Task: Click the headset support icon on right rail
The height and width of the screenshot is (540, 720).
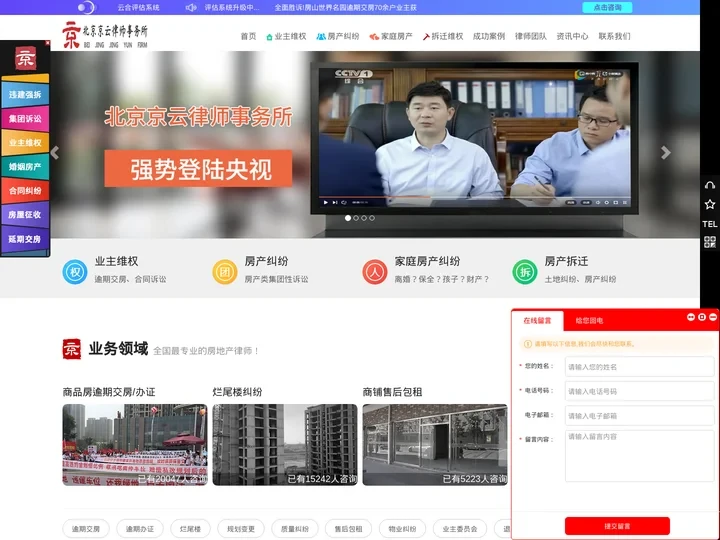Action: point(710,185)
